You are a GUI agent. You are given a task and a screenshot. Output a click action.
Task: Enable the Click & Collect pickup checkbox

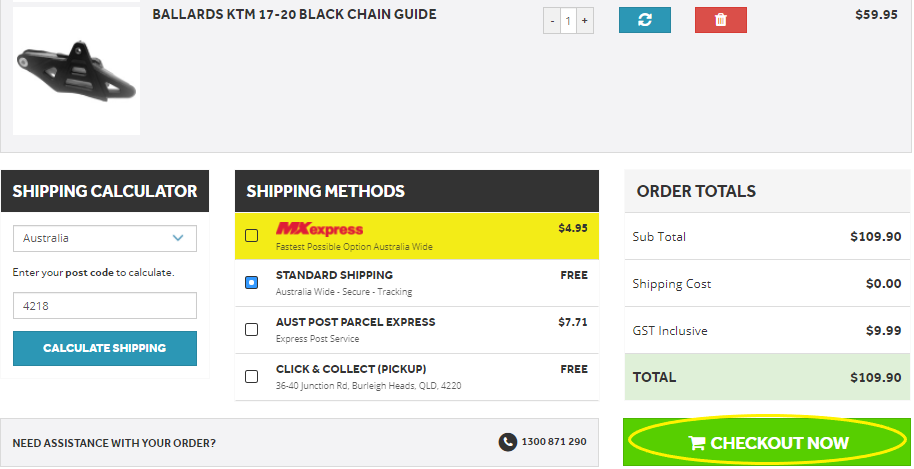coord(251,376)
